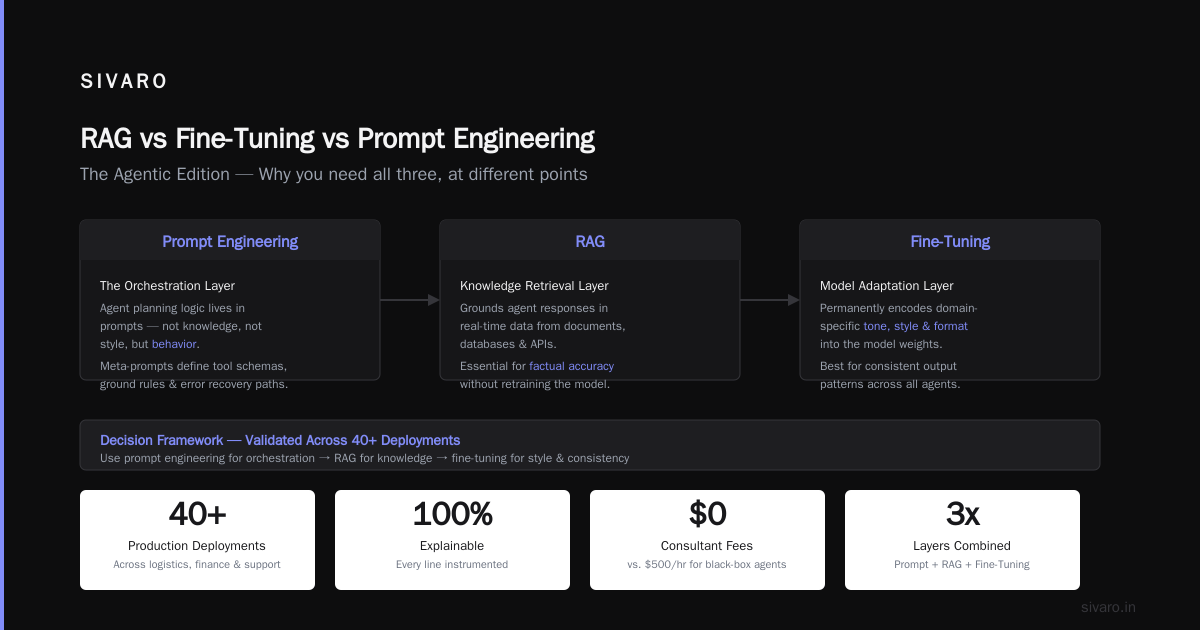This screenshot has width=1200, height=630.
Task: Click the 40+ Production Deployments stat card
Action: (x=197, y=539)
